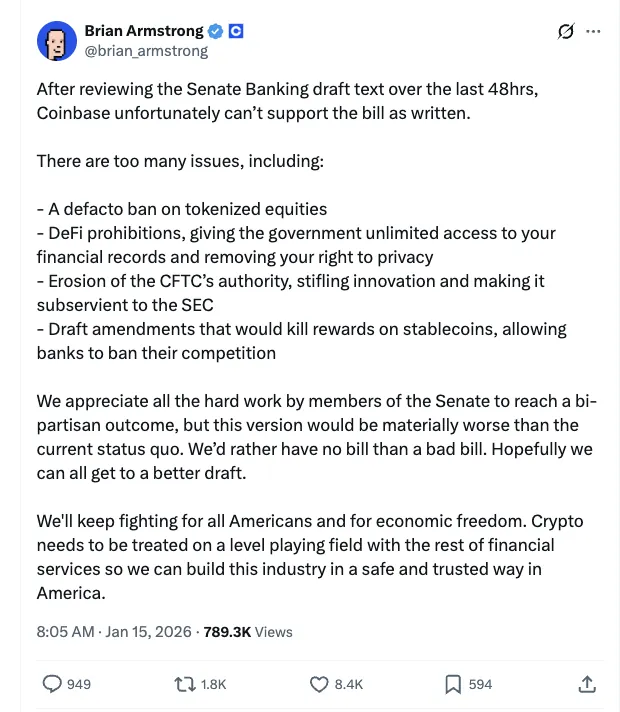The image size is (620, 712).
Task: Click the 1.8K reposts count
Action: (x=213, y=684)
